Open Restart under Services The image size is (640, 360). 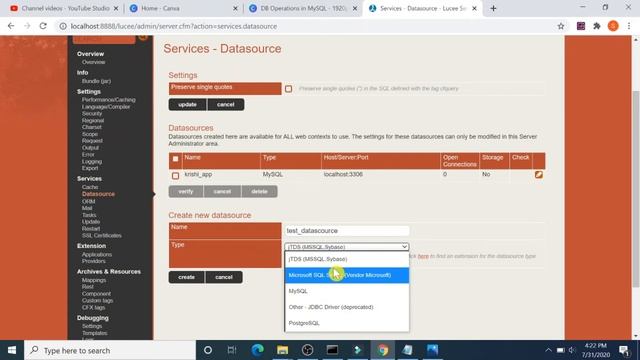coord(91,229)
